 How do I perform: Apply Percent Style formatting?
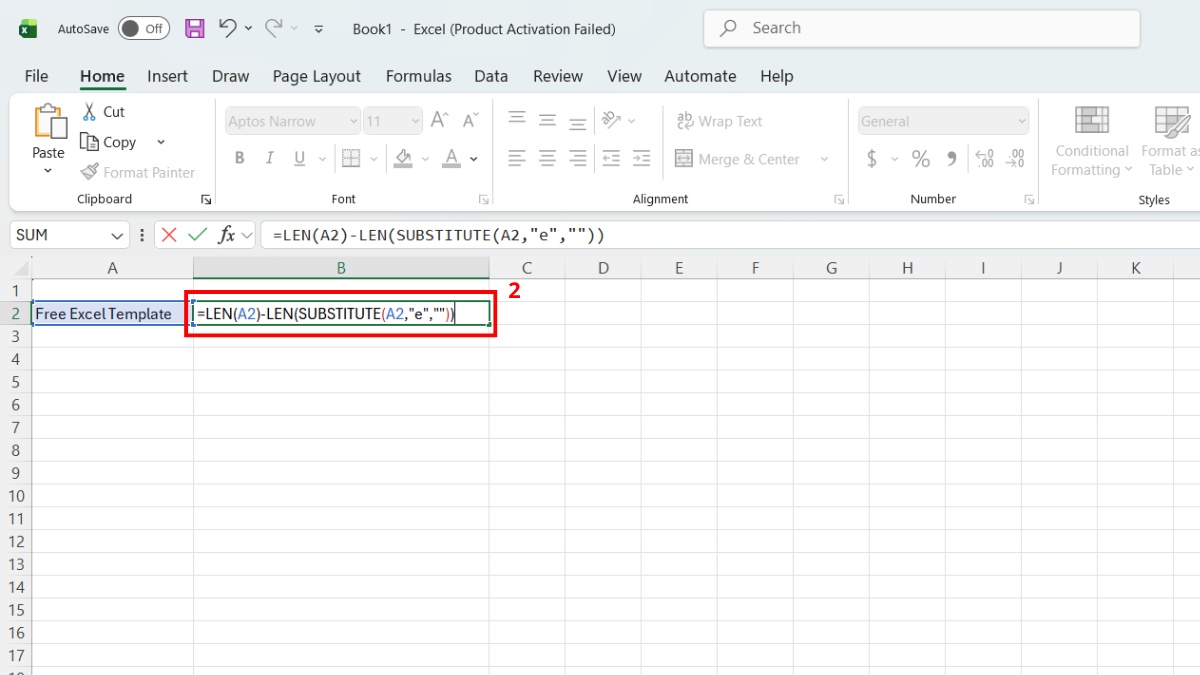click(921, 158)
